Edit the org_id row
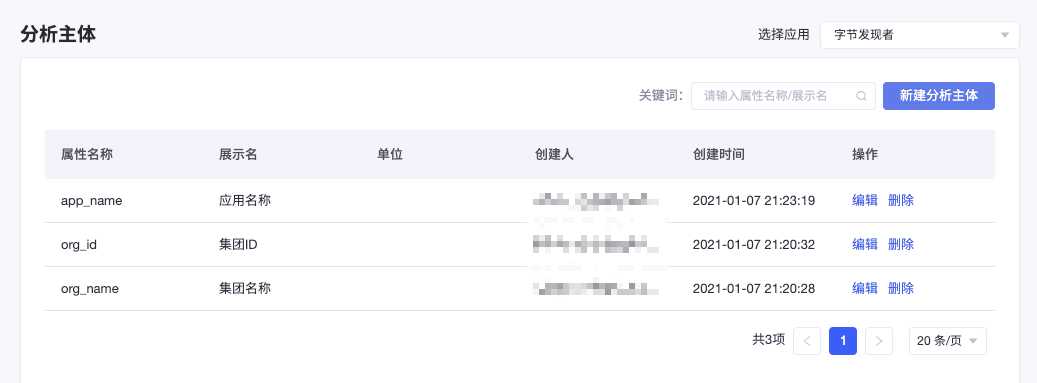1037x383 pixels. (864, 245)
